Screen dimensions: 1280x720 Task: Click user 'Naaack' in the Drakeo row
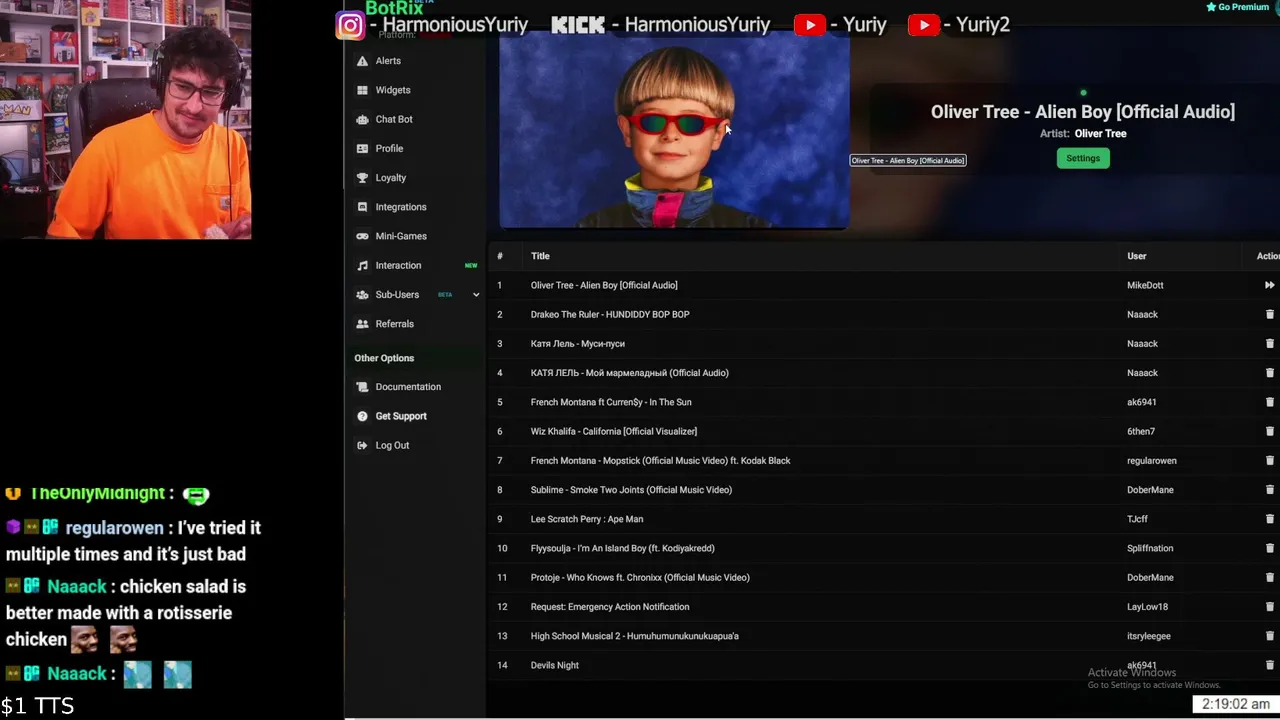coord(1142,314)
